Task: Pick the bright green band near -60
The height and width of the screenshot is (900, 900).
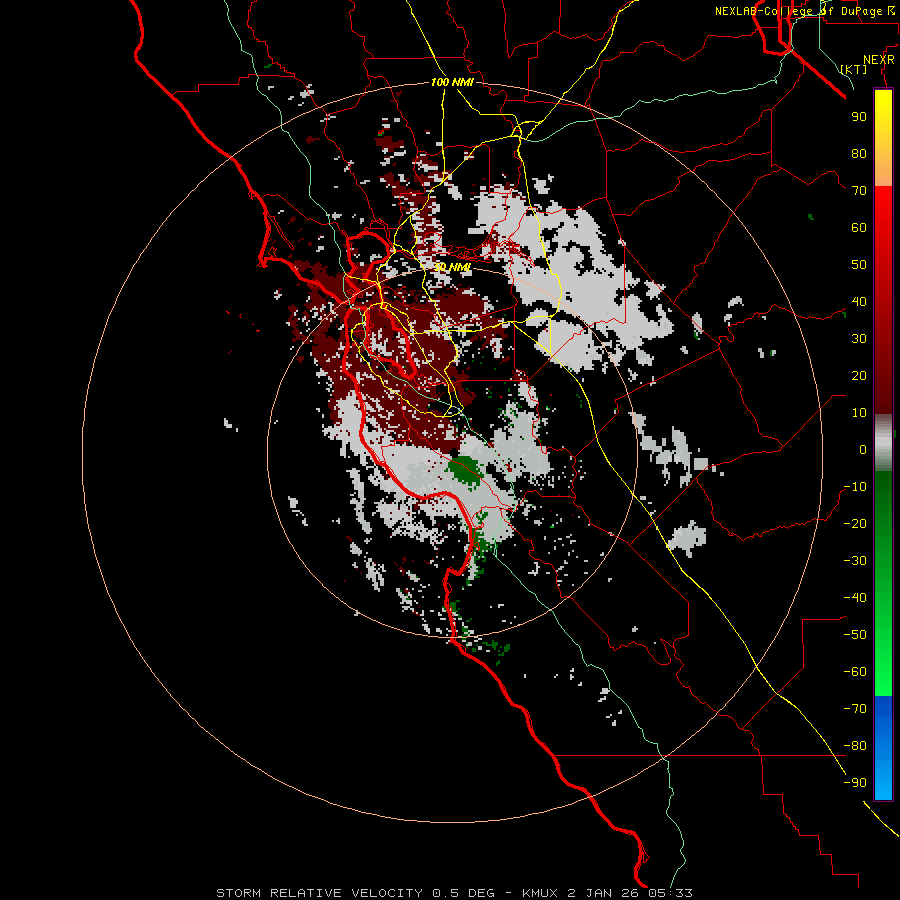Action: pos(883,677)
